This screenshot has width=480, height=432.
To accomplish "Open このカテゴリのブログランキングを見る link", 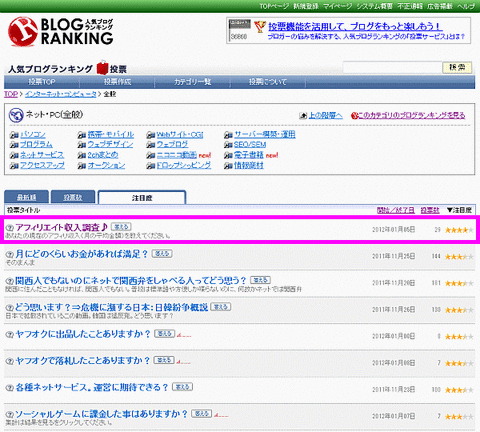I will pos(412,116).
